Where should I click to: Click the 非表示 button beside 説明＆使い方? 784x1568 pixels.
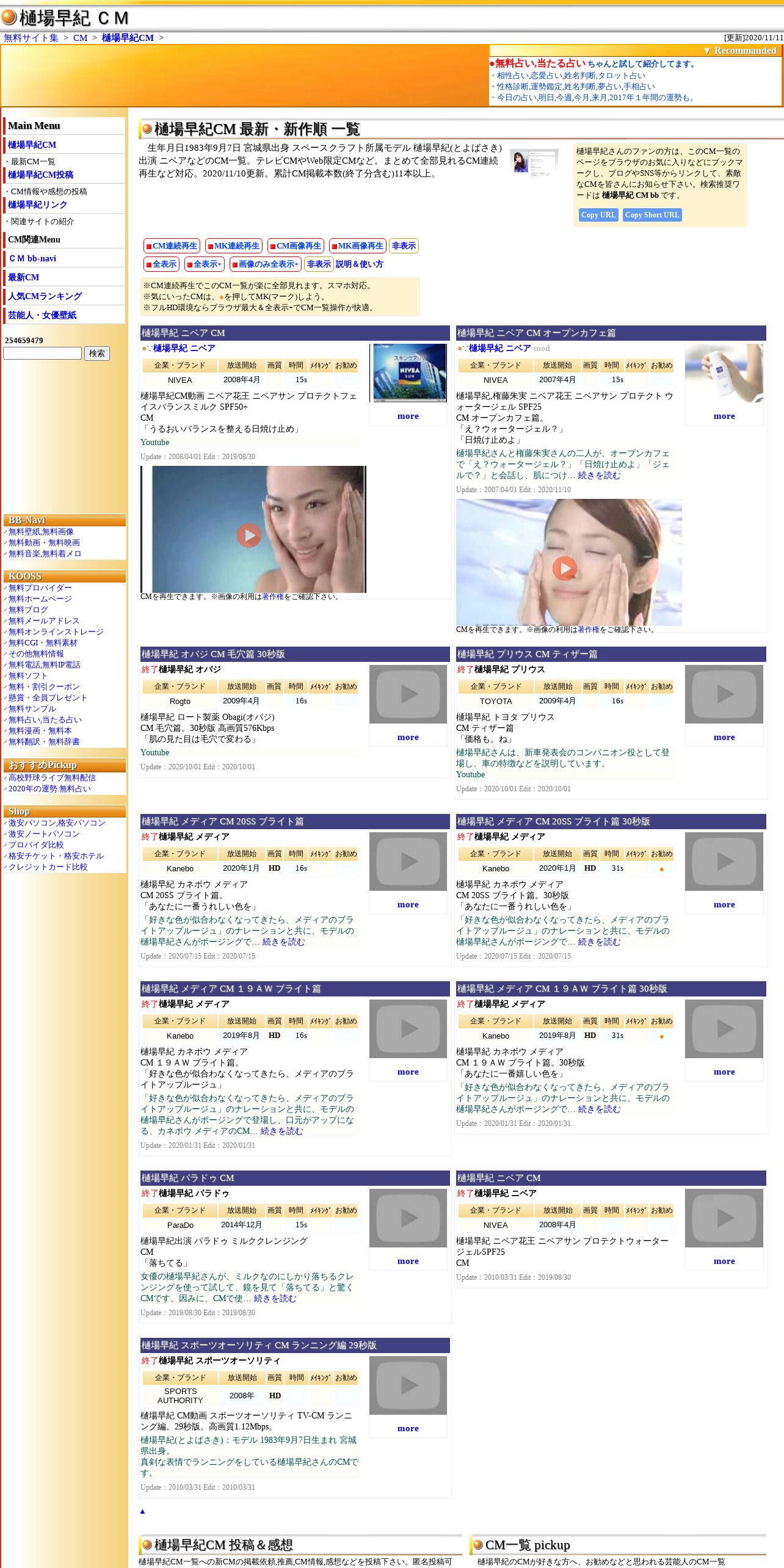(x=319, y=264)
